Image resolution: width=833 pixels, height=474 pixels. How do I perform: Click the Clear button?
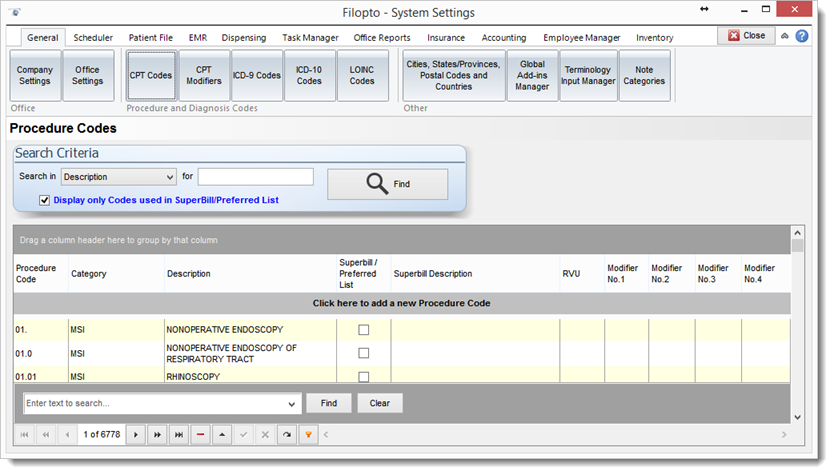tap(380, 403)
